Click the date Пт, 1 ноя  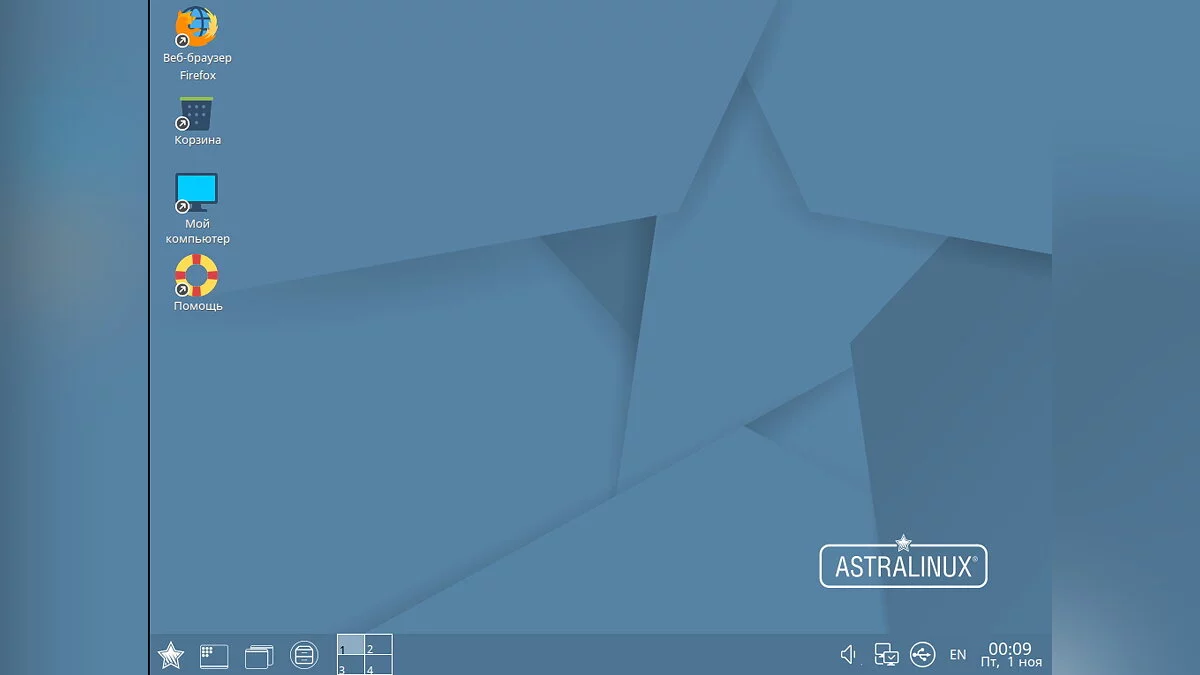pos(1011,663)
